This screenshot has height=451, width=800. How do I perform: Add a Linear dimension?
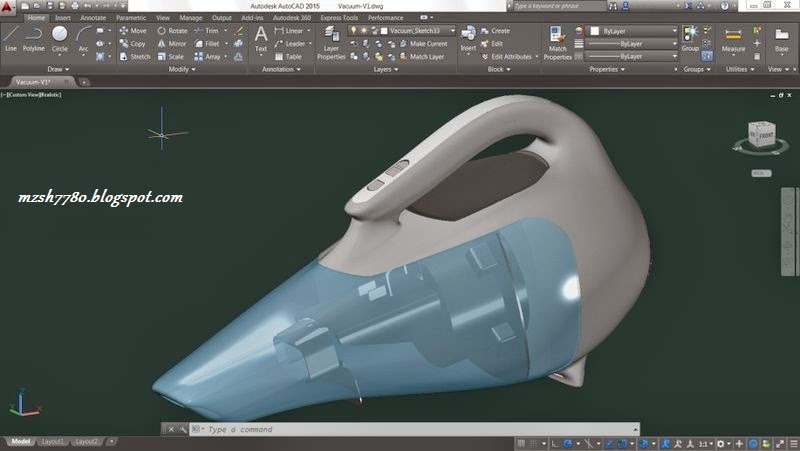pyautogui.click(x=289, y=31)
